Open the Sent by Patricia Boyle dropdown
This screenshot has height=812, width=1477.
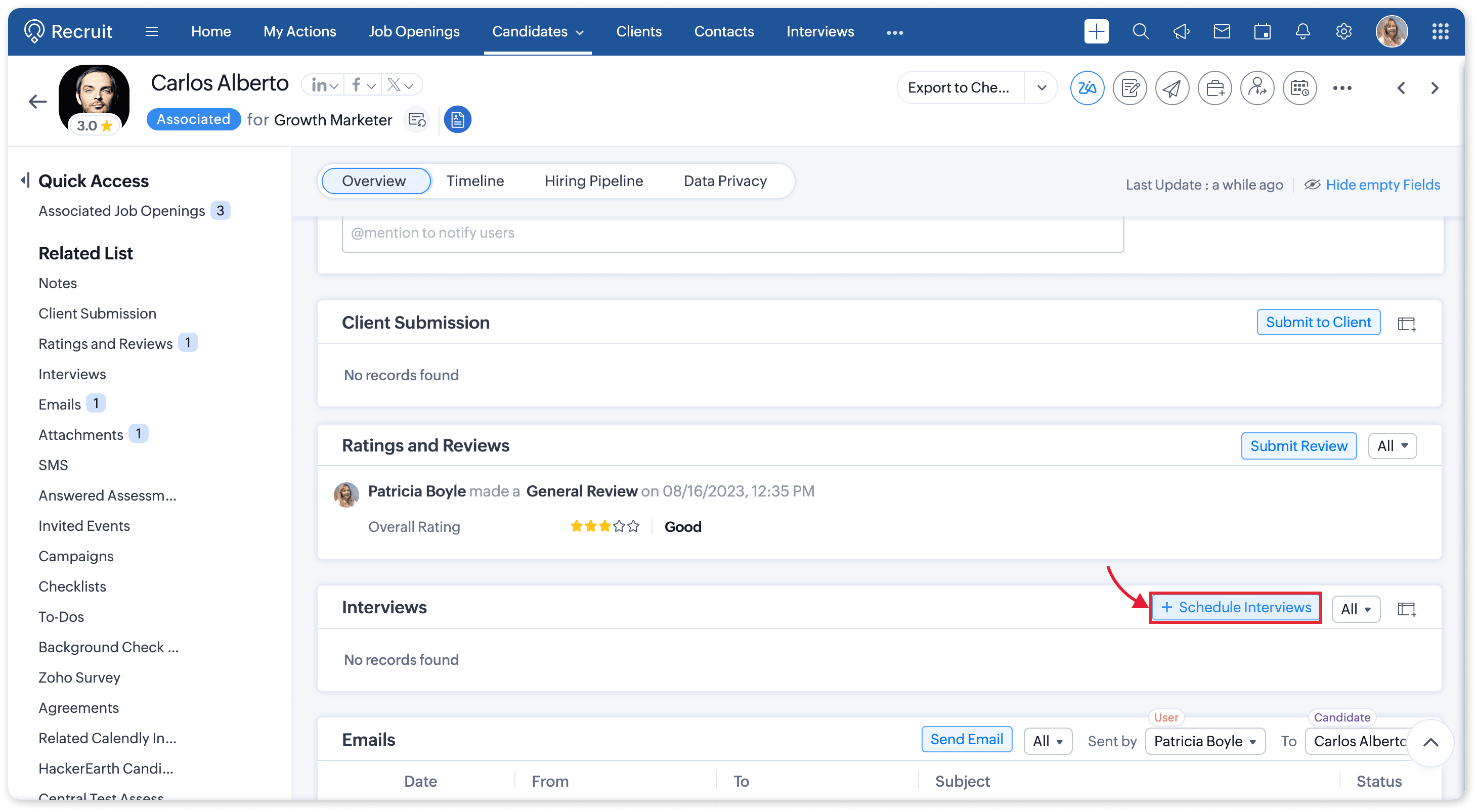[x=1205, y=741]
